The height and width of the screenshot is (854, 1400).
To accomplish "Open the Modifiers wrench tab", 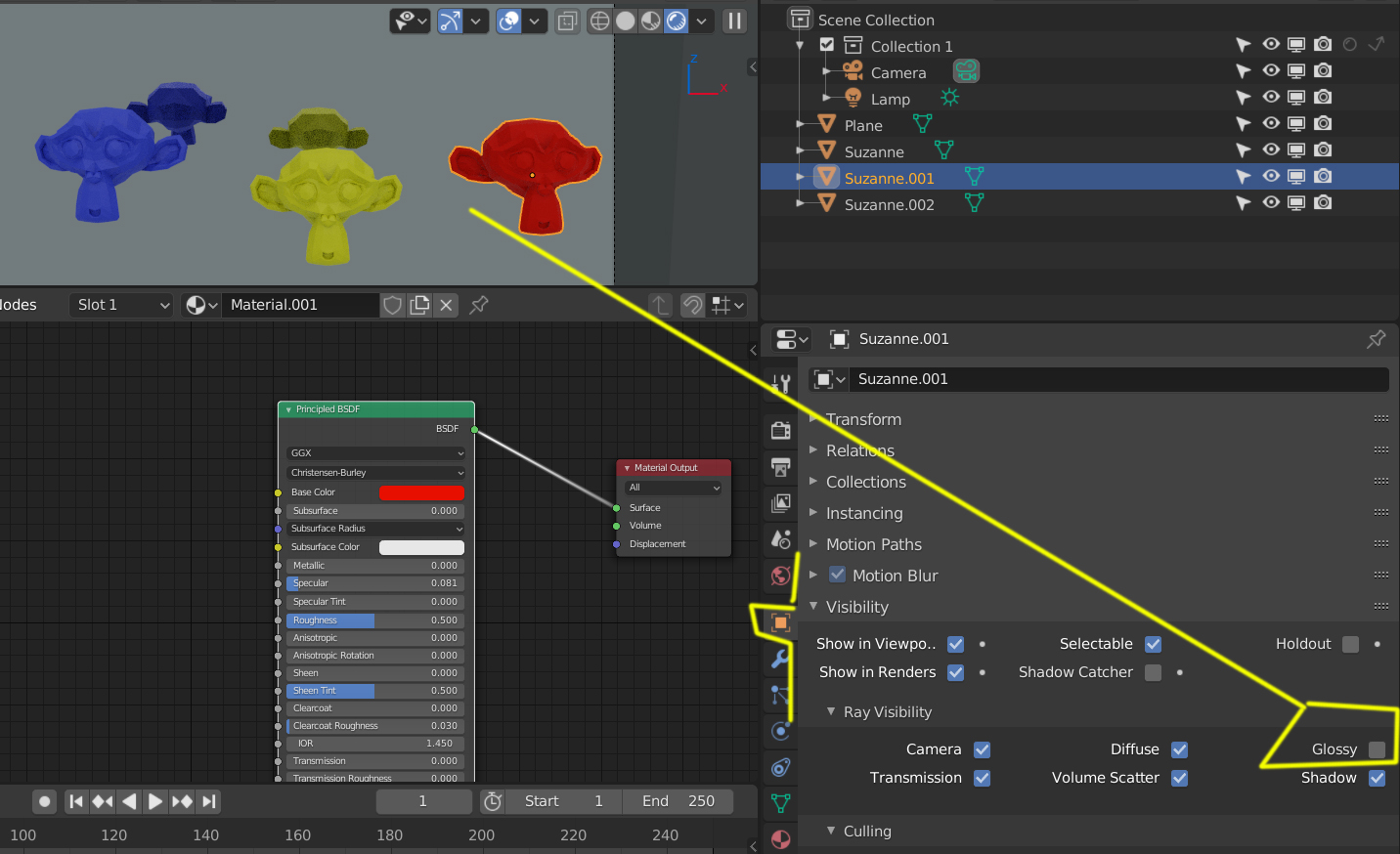I will (781, 659).
